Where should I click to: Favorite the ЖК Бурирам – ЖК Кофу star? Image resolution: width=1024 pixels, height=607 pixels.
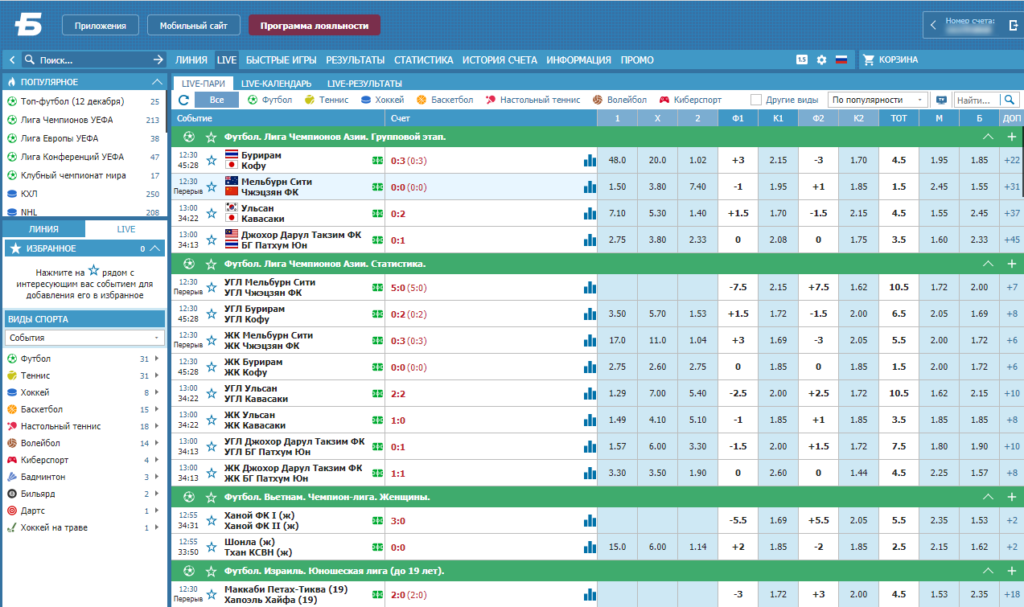click(211, 367)
